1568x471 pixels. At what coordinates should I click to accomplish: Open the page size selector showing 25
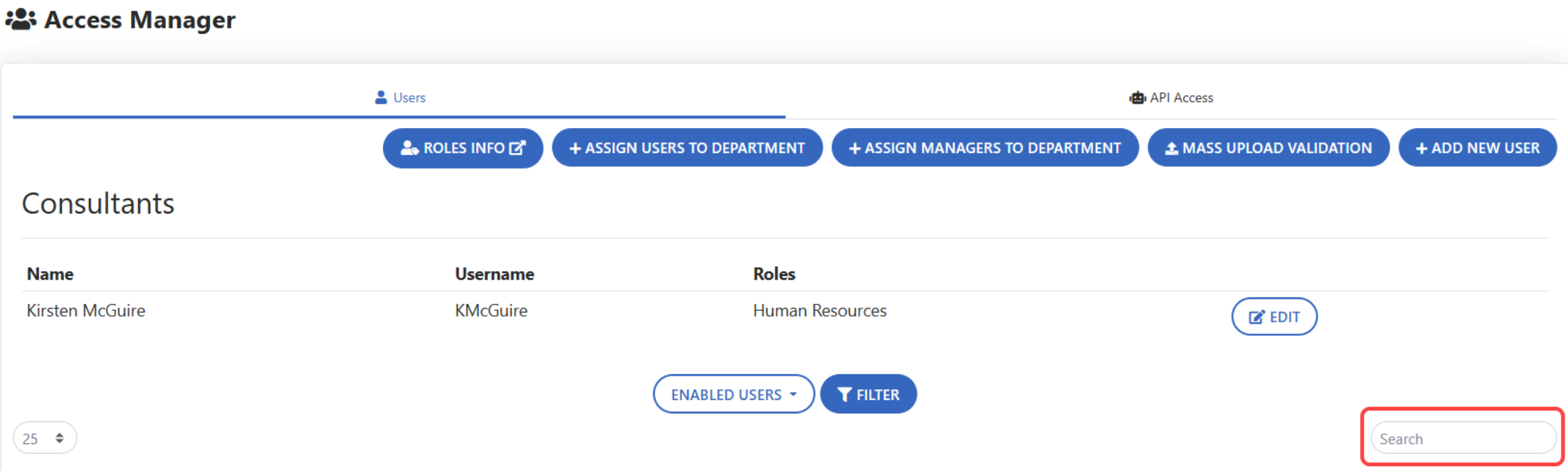[44, 438]
